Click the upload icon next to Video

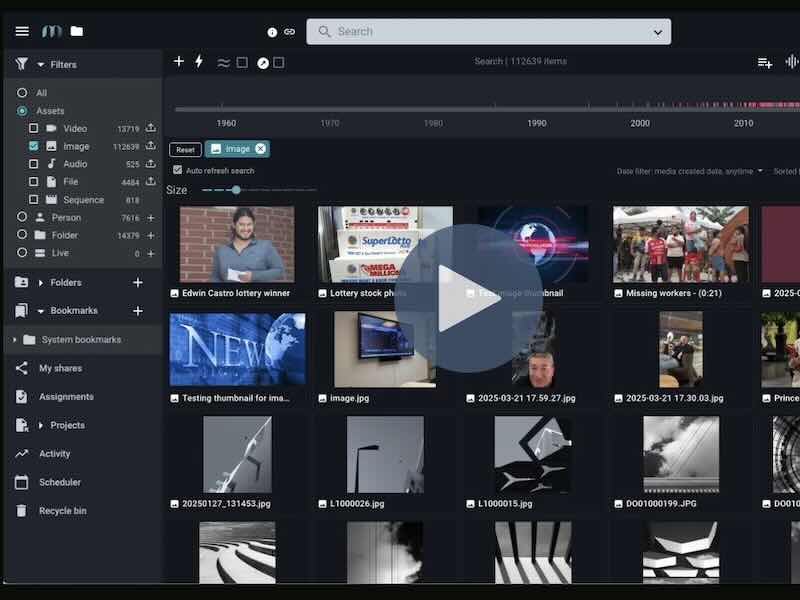tap(151, 128)
